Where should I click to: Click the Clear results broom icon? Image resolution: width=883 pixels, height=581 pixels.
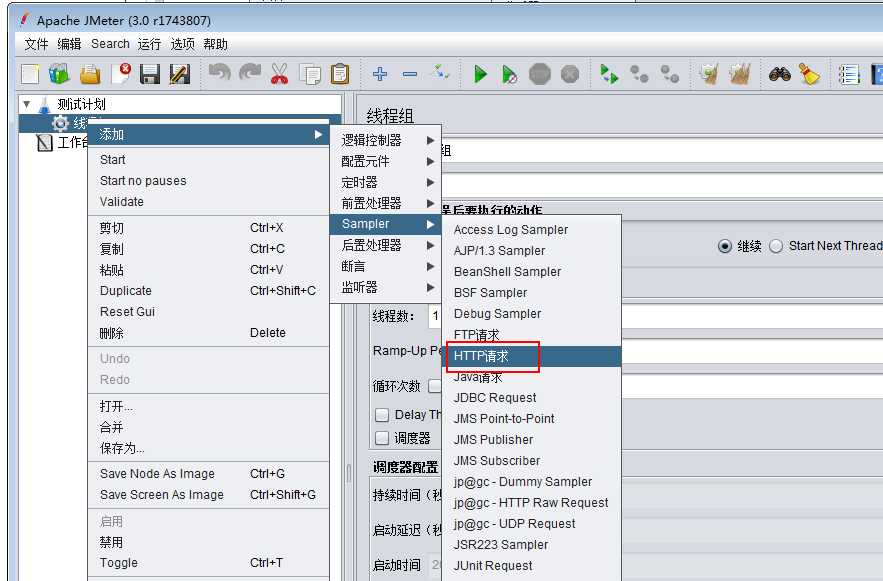pos(709,74)
